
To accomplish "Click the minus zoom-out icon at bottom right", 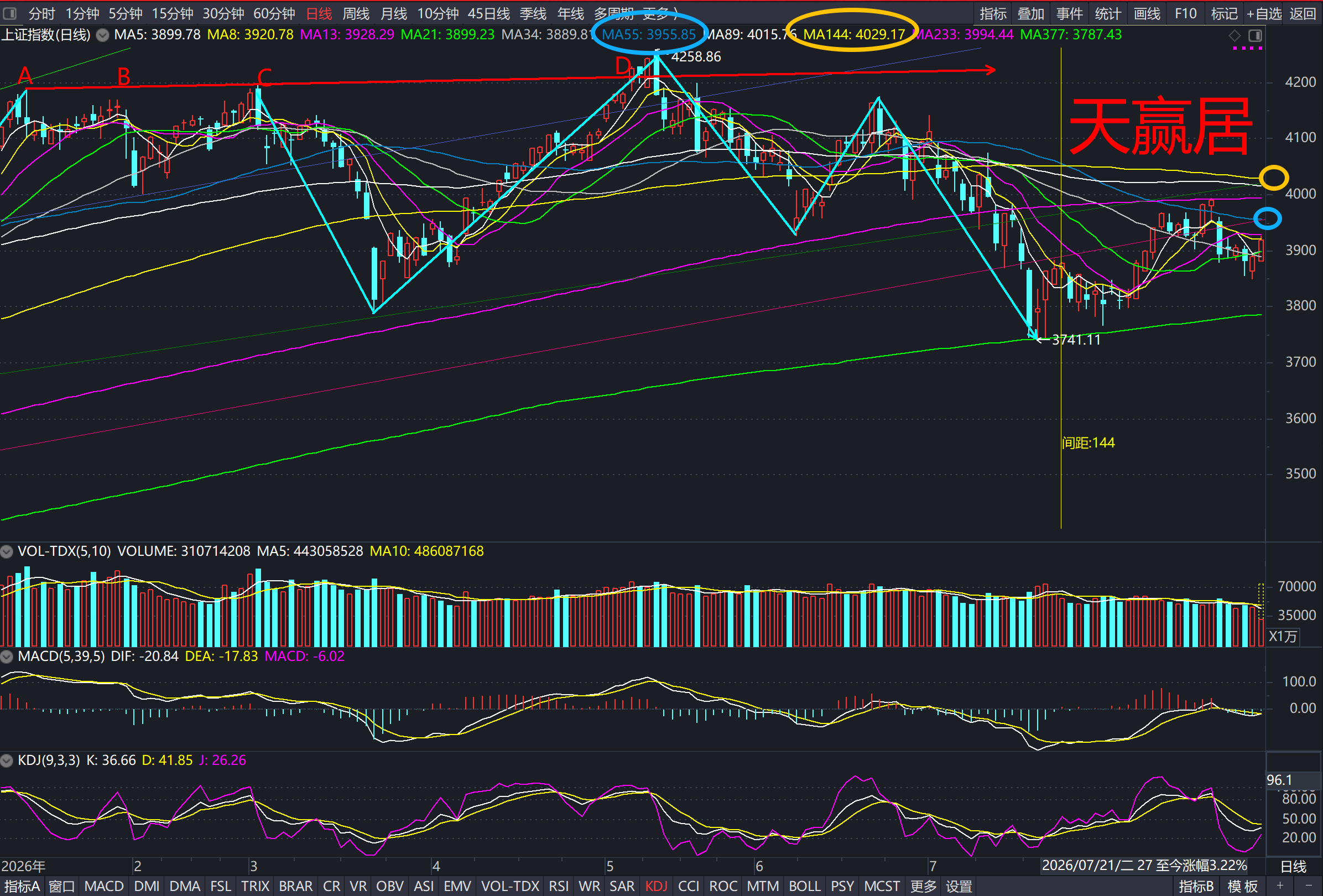I will click(1309, 885).
